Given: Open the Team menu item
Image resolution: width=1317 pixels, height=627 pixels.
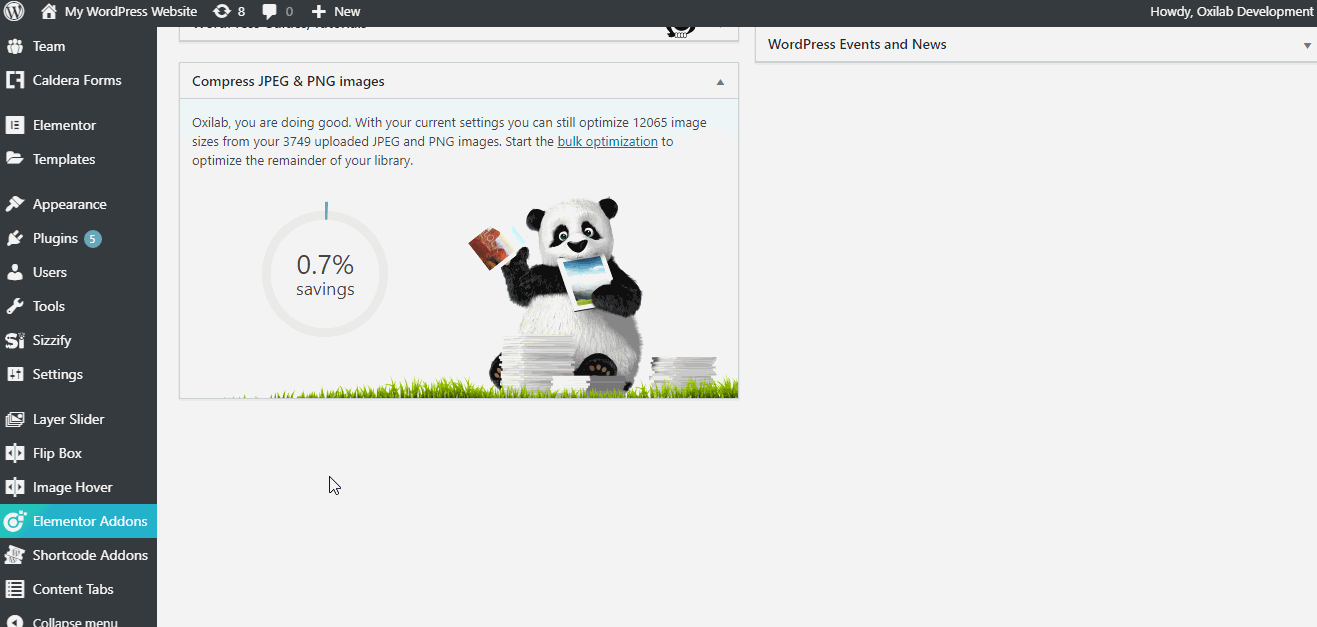Looking at the screenshot, I should [x=49, y=46].
